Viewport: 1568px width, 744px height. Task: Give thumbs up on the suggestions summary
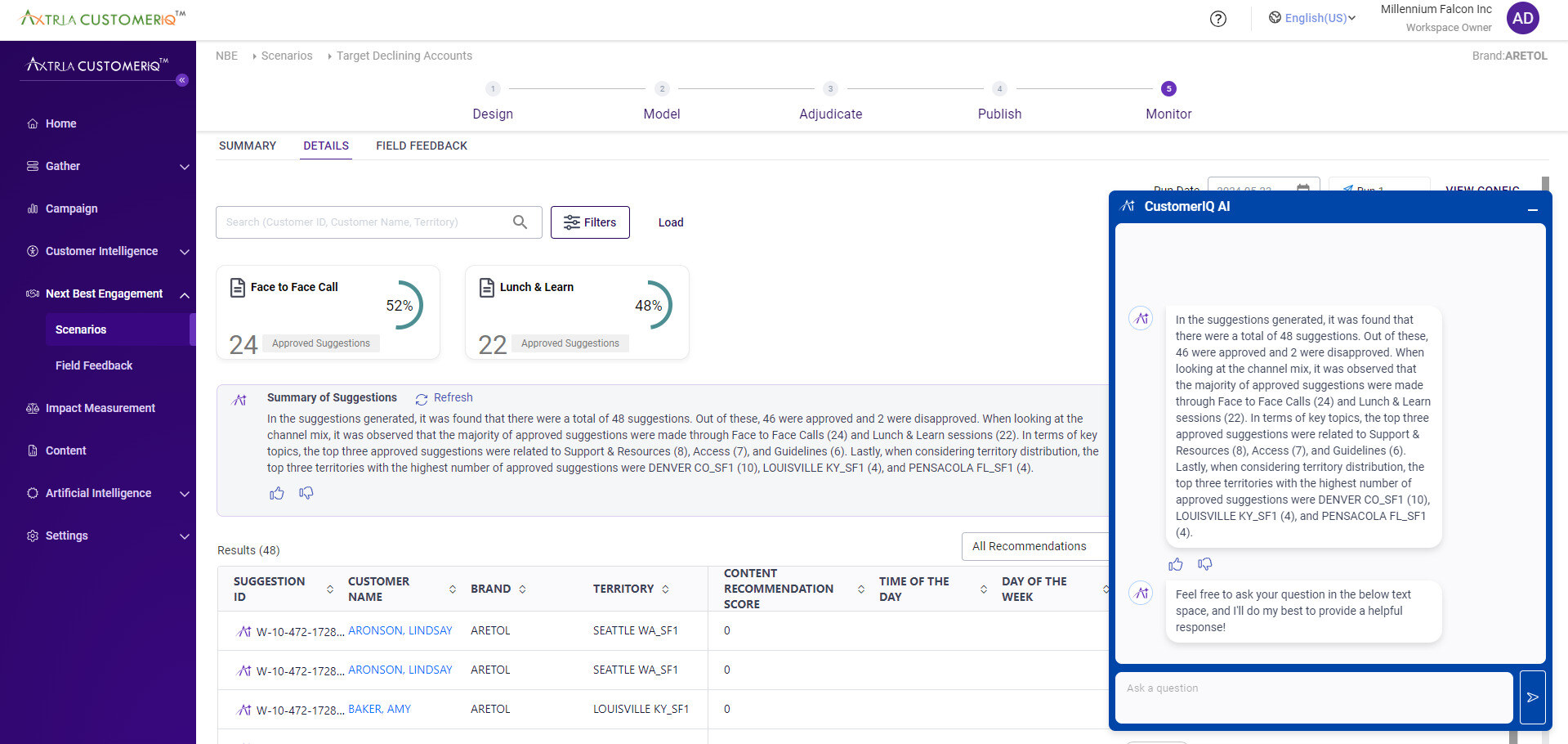276,493
